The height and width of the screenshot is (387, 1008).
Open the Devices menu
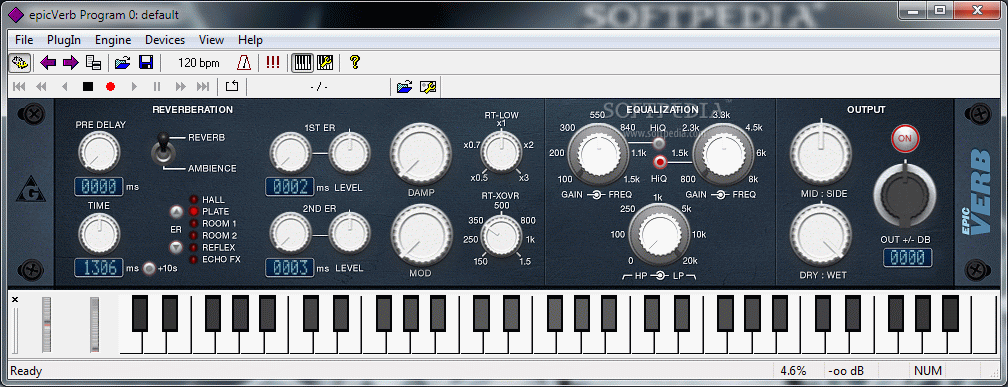(165, 40)
